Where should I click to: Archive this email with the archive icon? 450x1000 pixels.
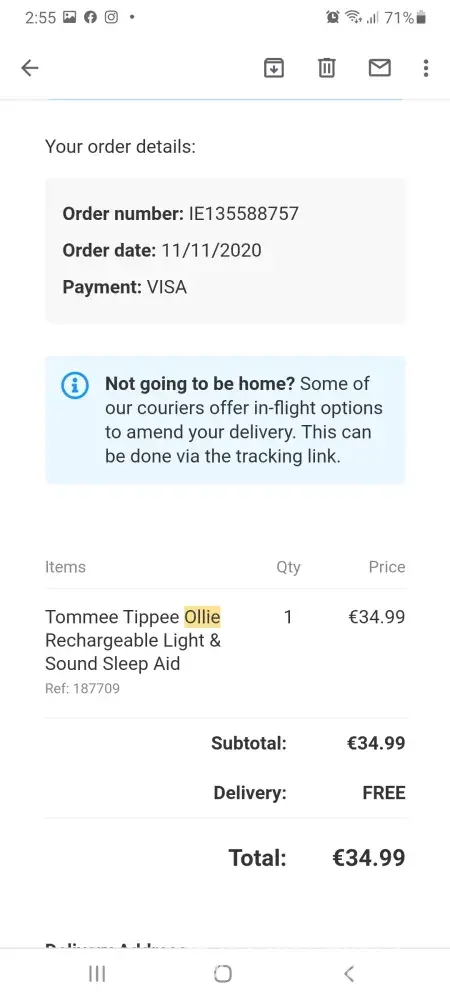(x=273, y=68)
